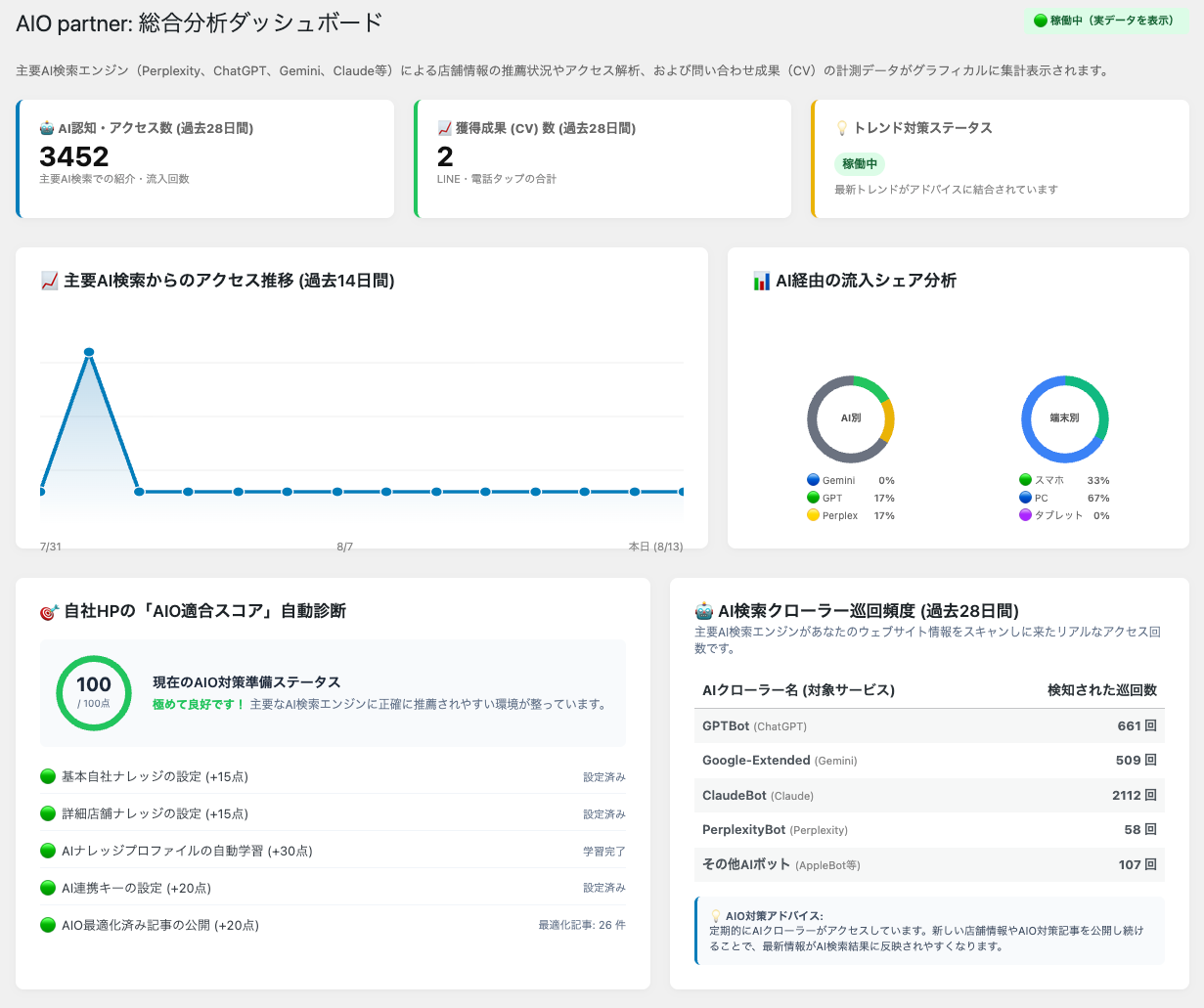Click green status dot for AIO最適化済み記事の公開
This screenshot has width=1204, height=1008.
click(x=48, y=925)
